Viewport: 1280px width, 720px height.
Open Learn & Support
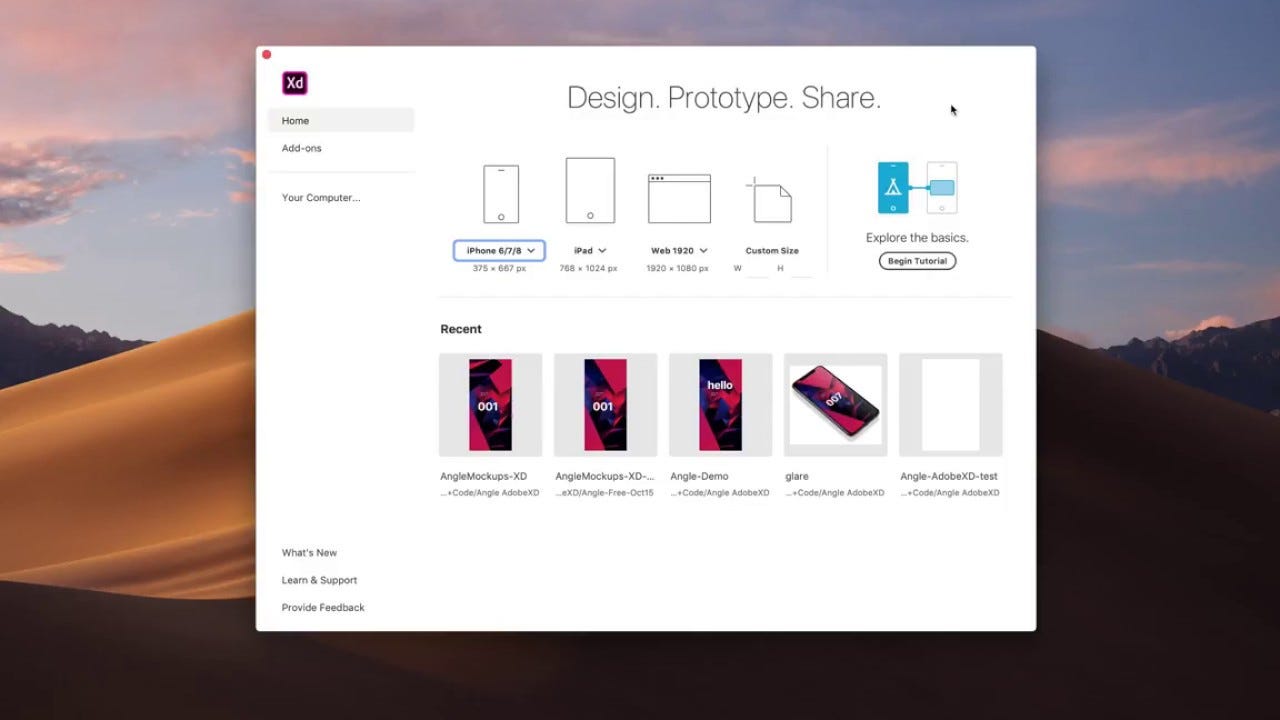(319, 580)
